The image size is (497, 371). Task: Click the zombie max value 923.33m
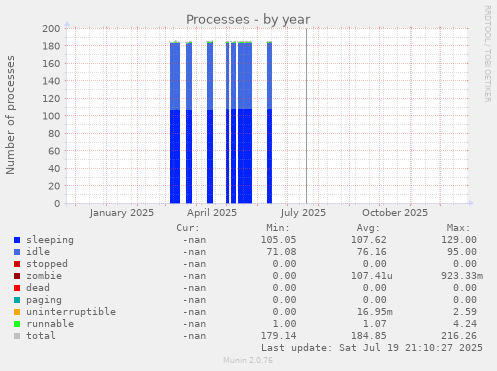pos(462,276)
